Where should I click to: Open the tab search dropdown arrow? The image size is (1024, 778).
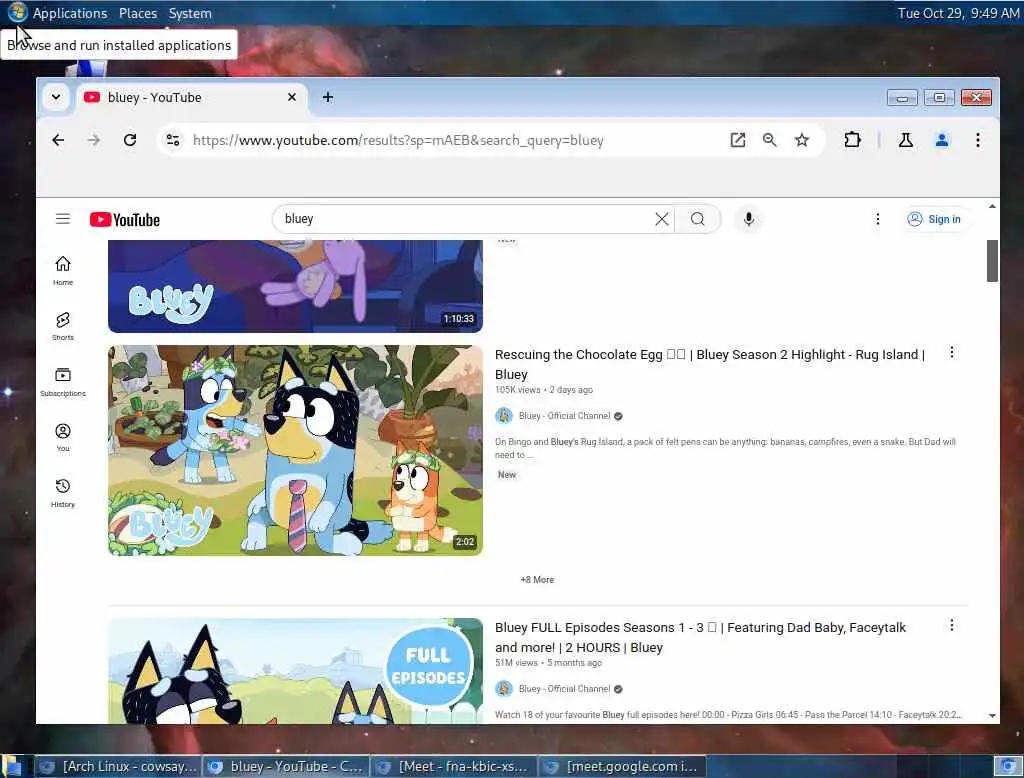click(56, 97)
